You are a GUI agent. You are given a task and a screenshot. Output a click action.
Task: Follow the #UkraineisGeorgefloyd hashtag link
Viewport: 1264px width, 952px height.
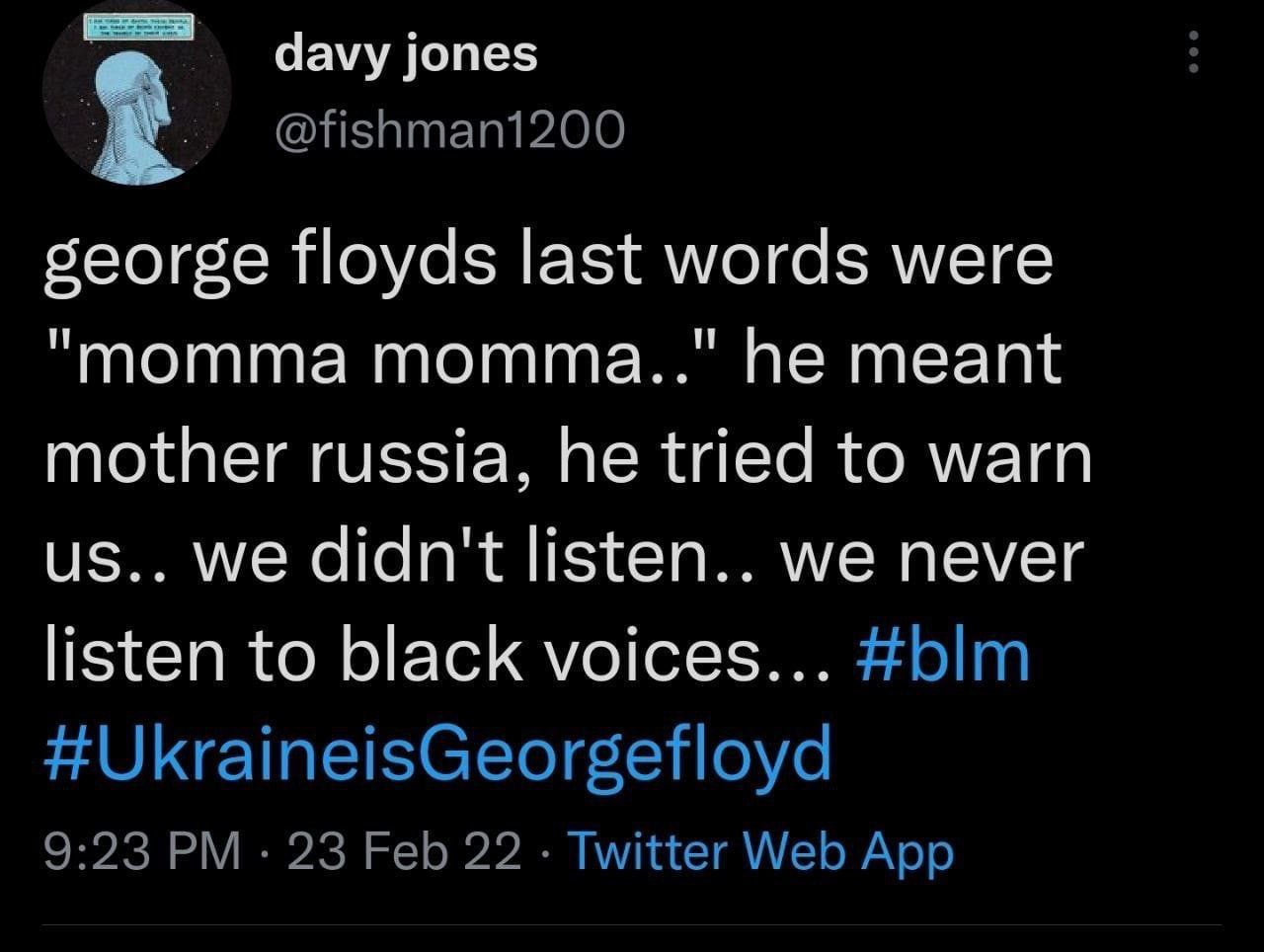437,754
